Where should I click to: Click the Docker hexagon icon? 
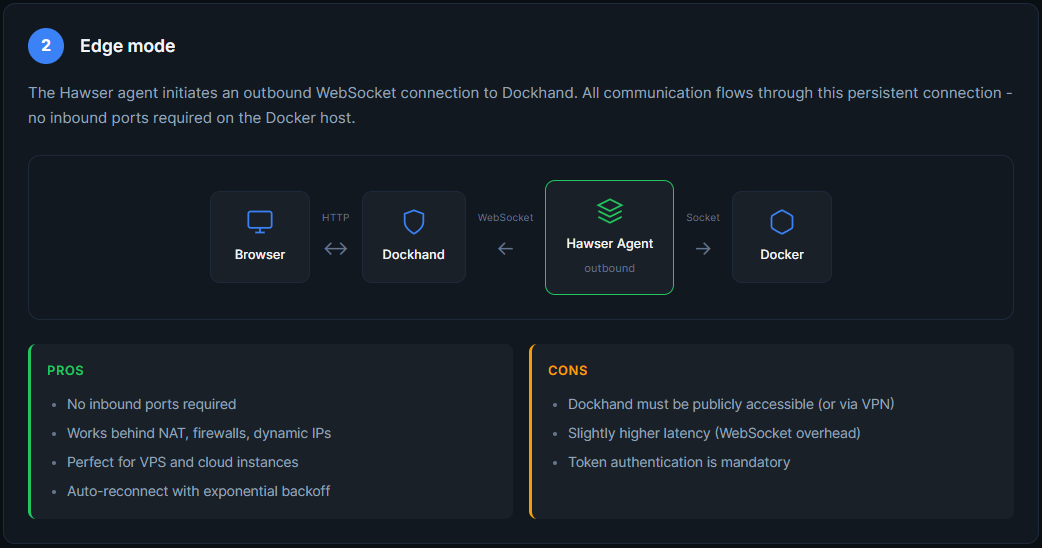pyautogui.click(x=781, y=221)
